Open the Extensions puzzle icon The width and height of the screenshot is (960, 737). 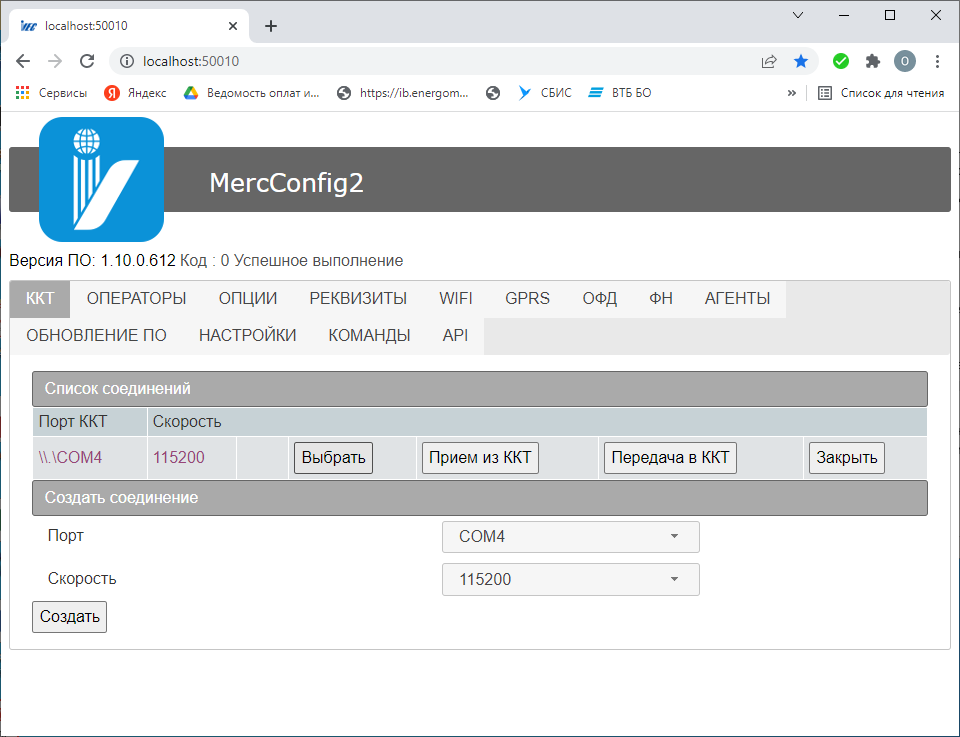coord(872,61)
